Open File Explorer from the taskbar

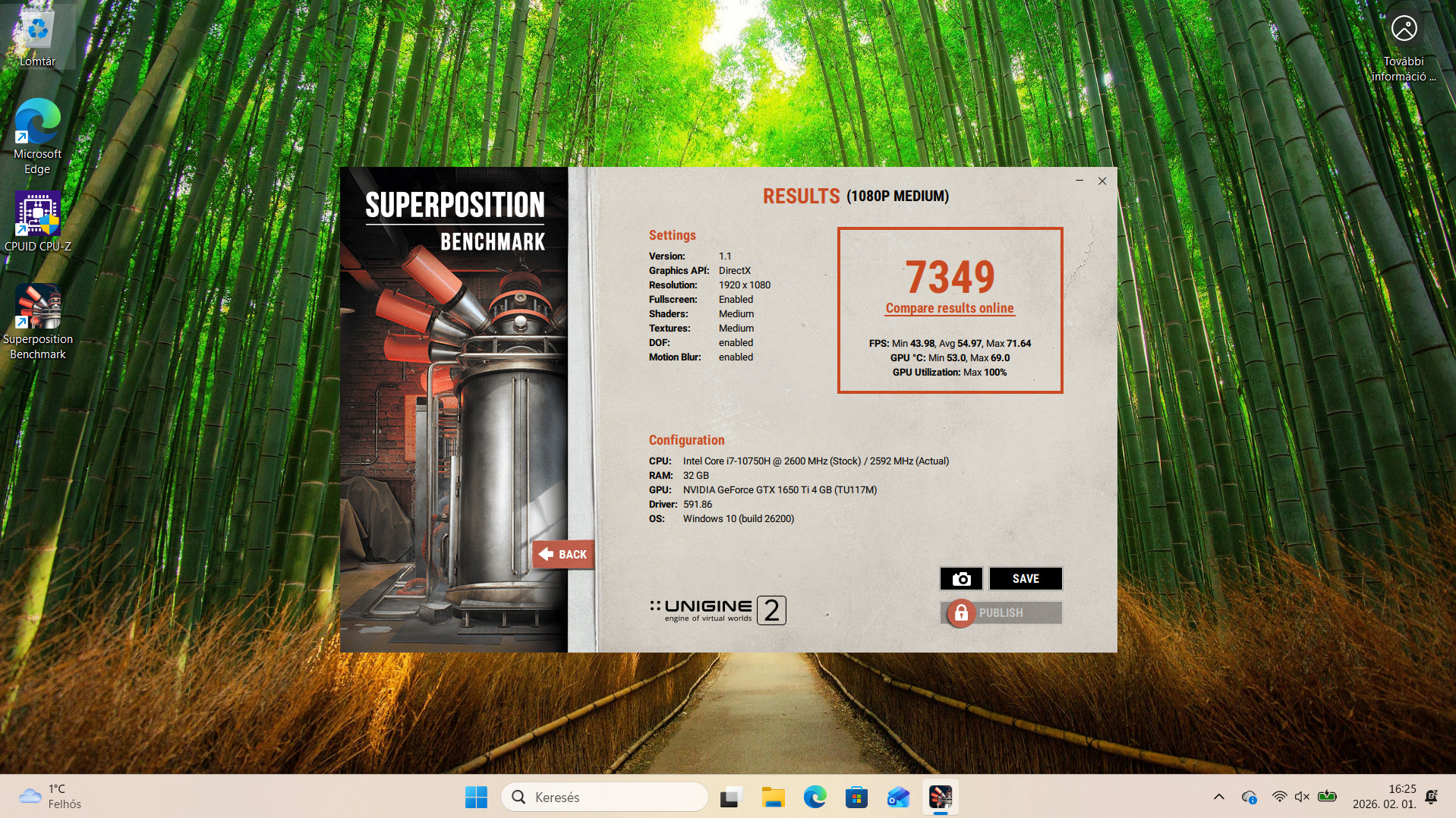click(773, 798)
